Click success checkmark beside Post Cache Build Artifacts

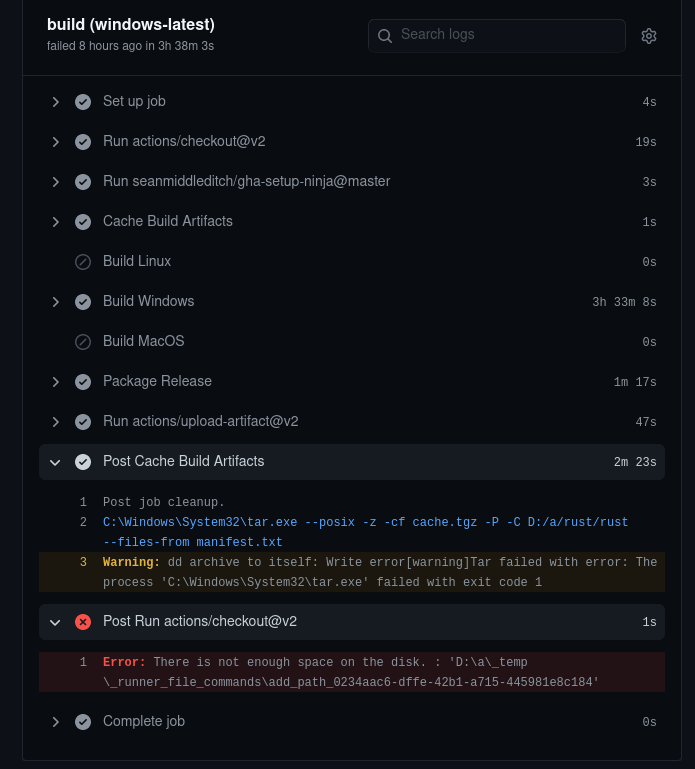pyautogui.click(x=83, y=462)
